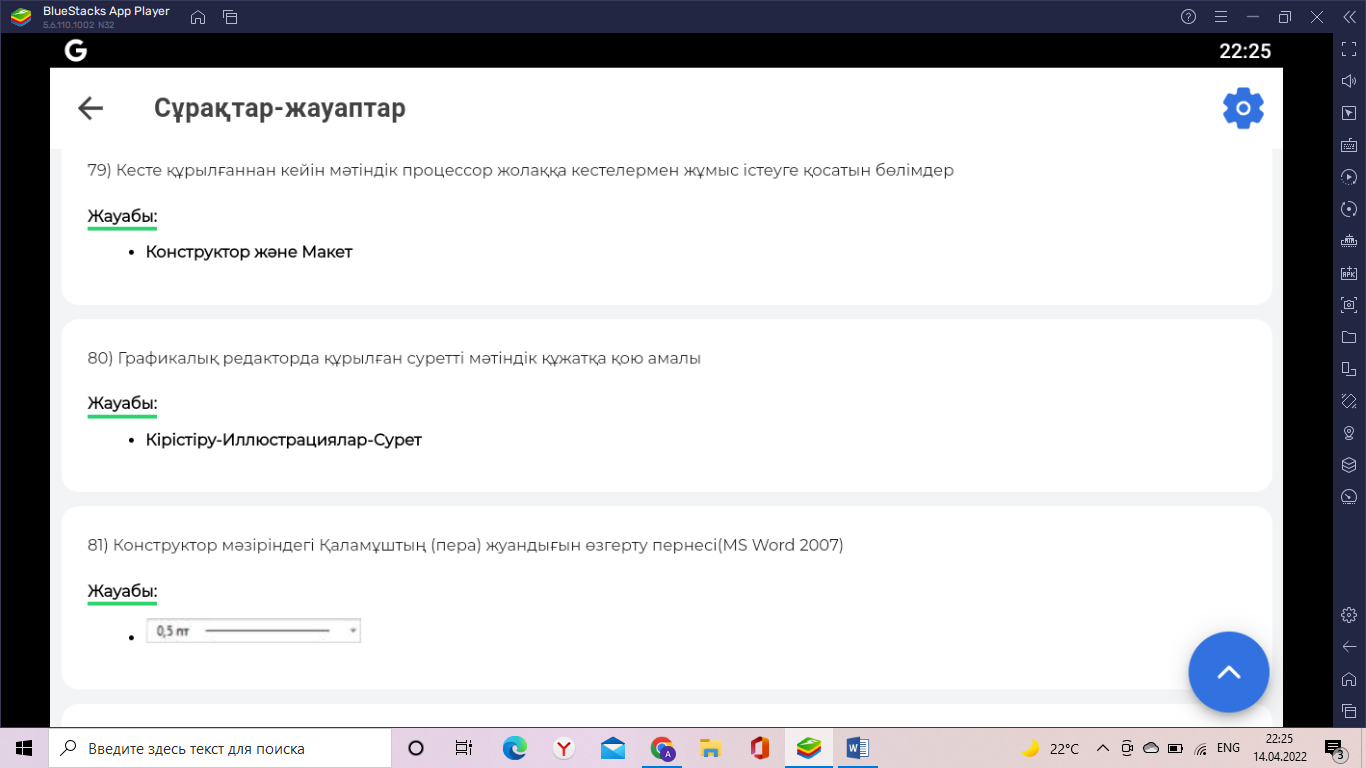Open BlueStacks hamburger menu
This screenshot has width=1366, height=768.
tap(1220, 17)
